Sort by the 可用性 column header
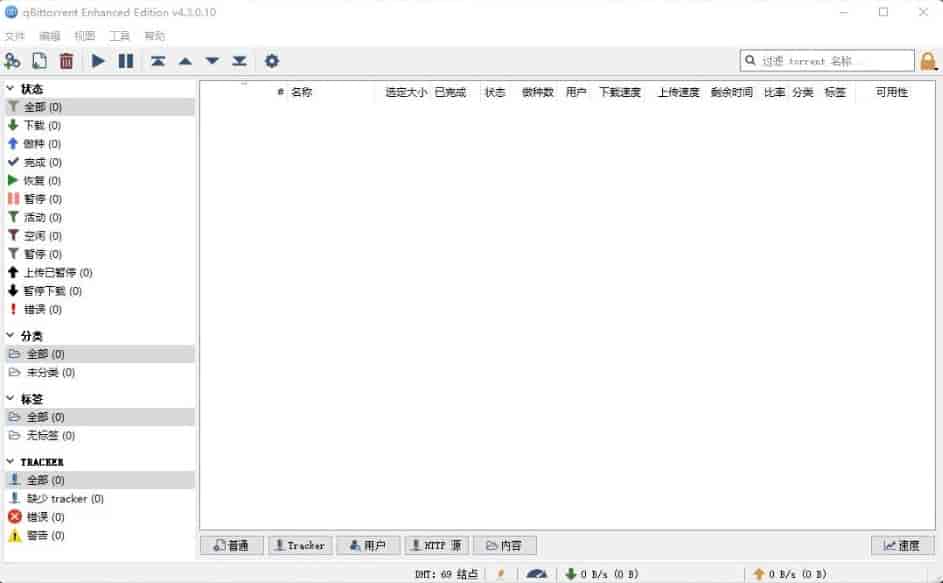Screen dimensions: 943x583 tap(892, 92)
